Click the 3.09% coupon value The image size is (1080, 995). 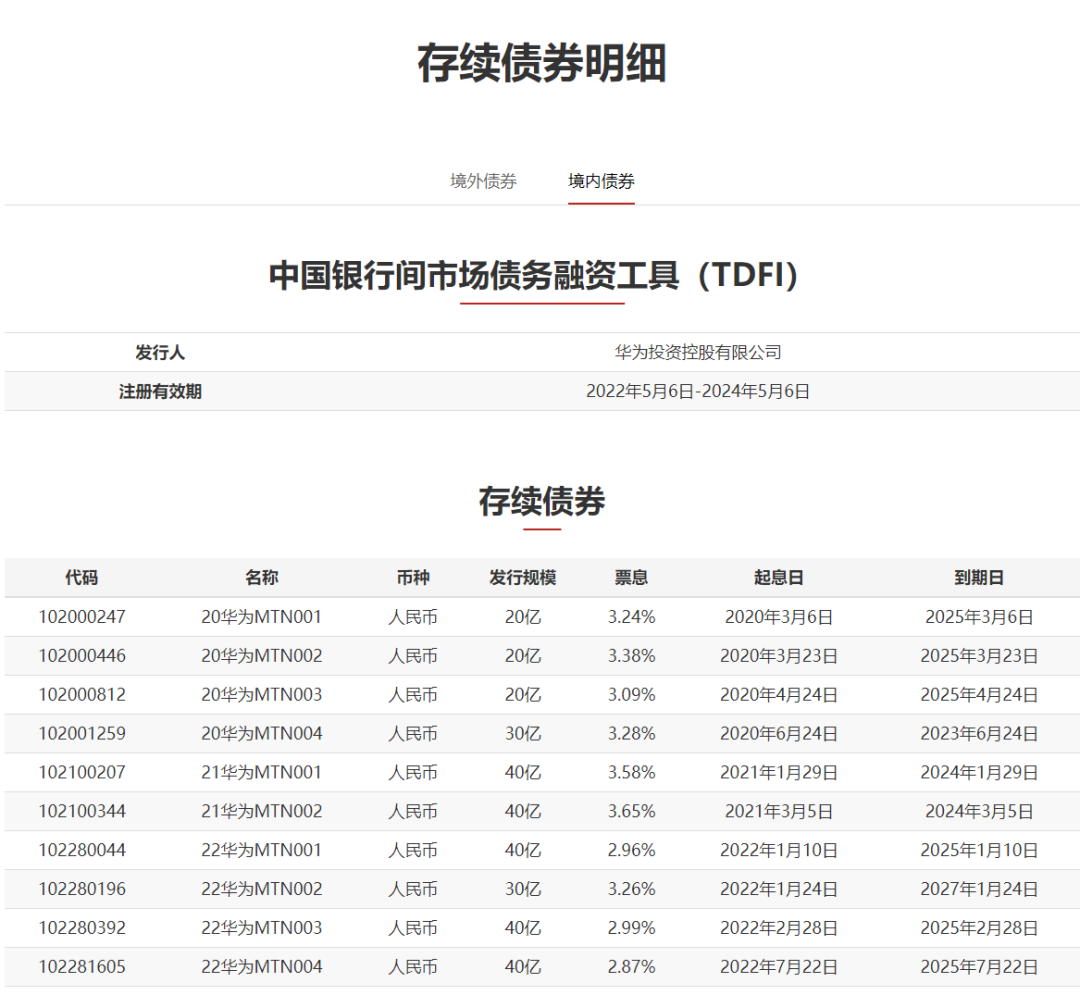point(632,695)
